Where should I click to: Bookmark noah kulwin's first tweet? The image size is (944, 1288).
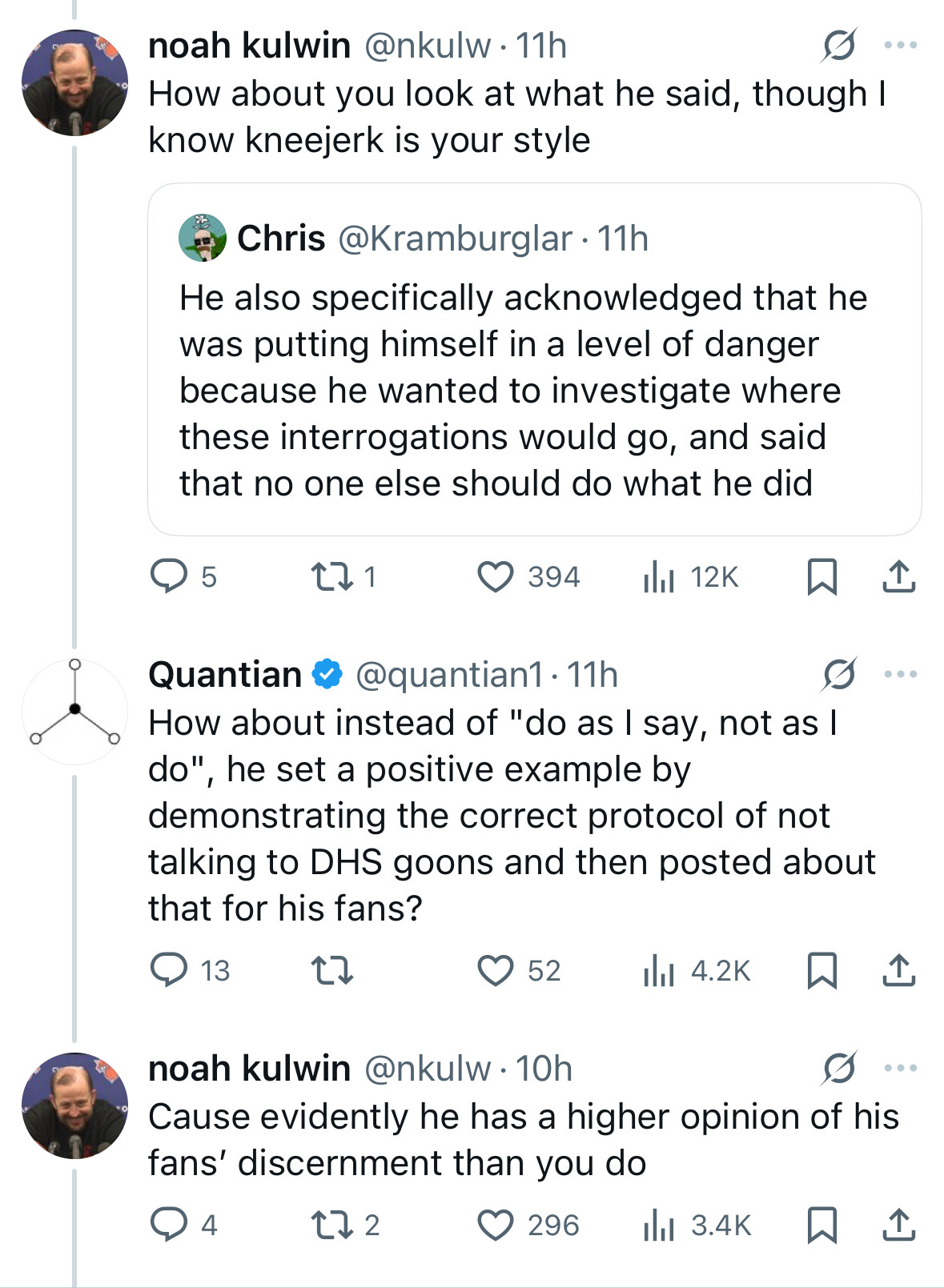[821, 576]
